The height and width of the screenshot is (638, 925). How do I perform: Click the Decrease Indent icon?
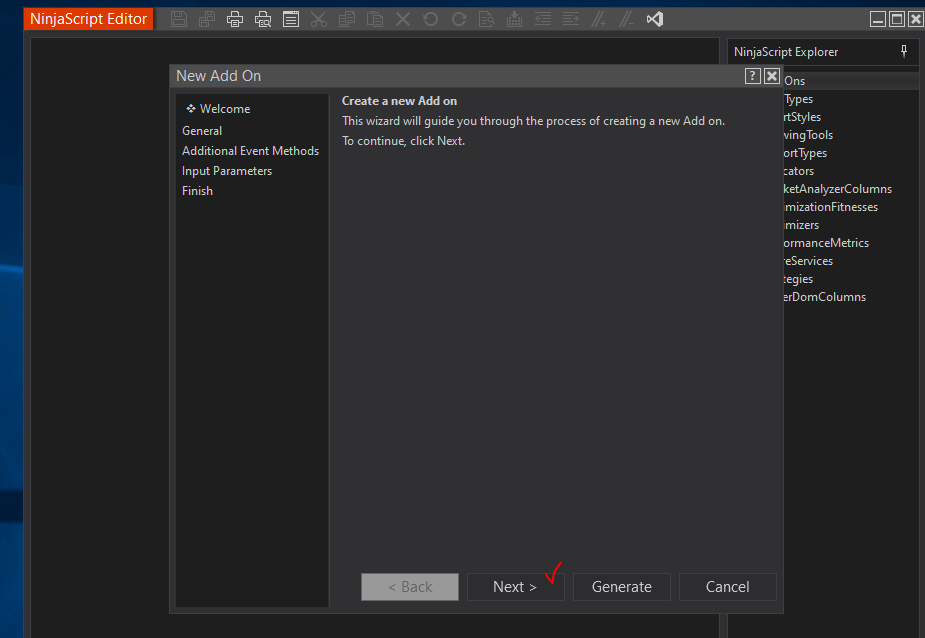point(543,19)
